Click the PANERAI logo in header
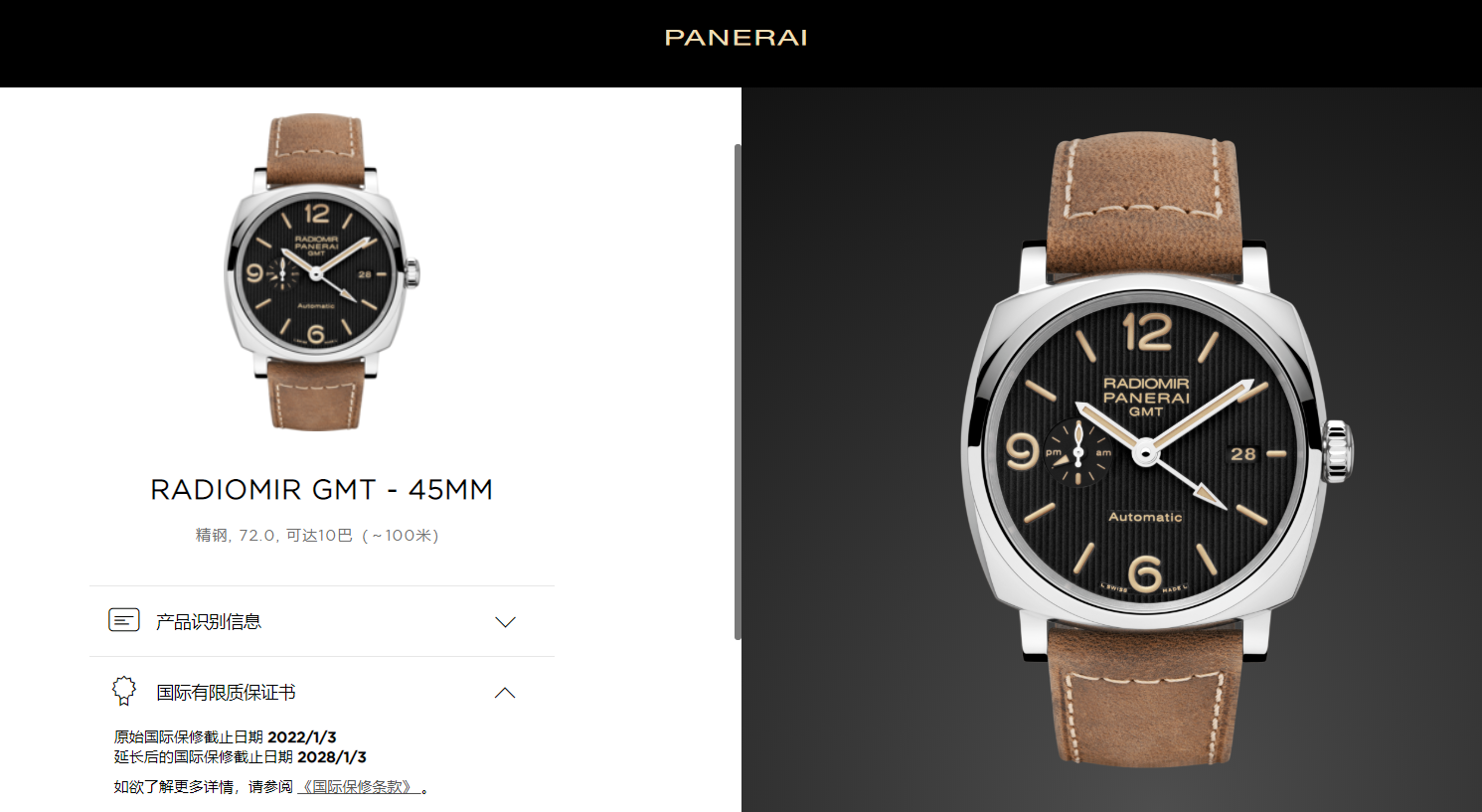 736,38
